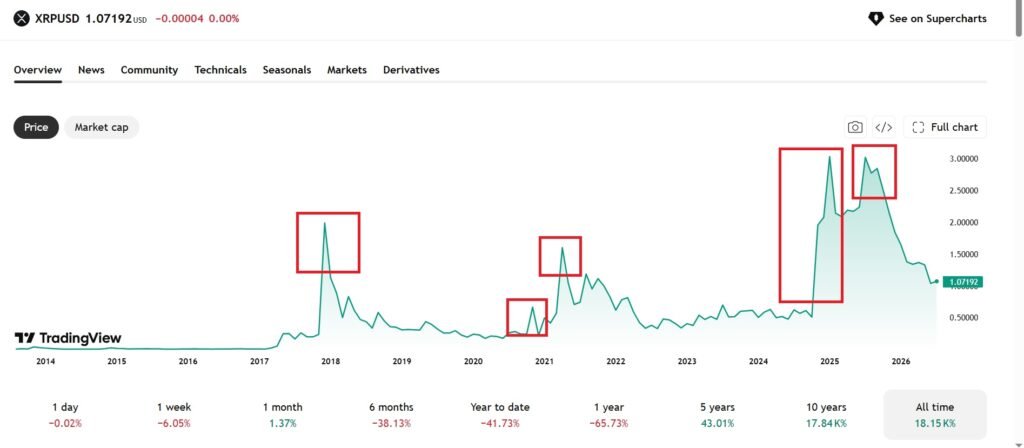Image resolution: width=1024 pixels, height=448 pixels.
Task: Open the News tab
Action: coord(91,70)
